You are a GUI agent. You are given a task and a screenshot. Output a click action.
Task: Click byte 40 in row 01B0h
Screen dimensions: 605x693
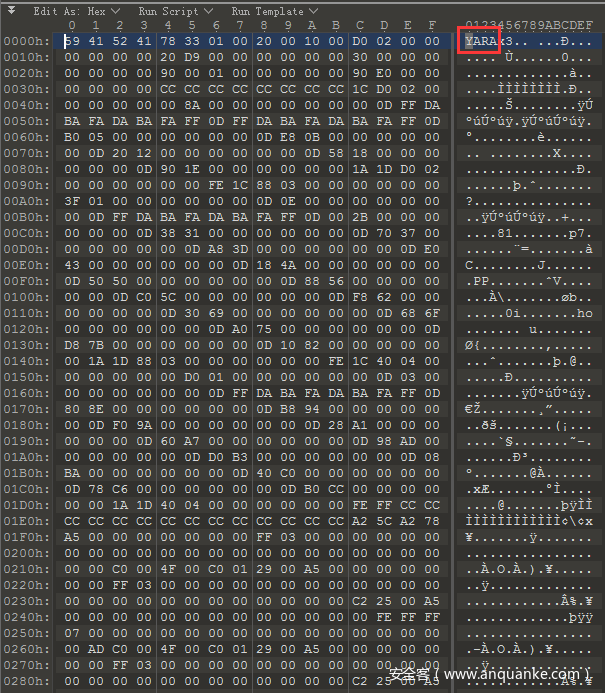click(264, 473)
